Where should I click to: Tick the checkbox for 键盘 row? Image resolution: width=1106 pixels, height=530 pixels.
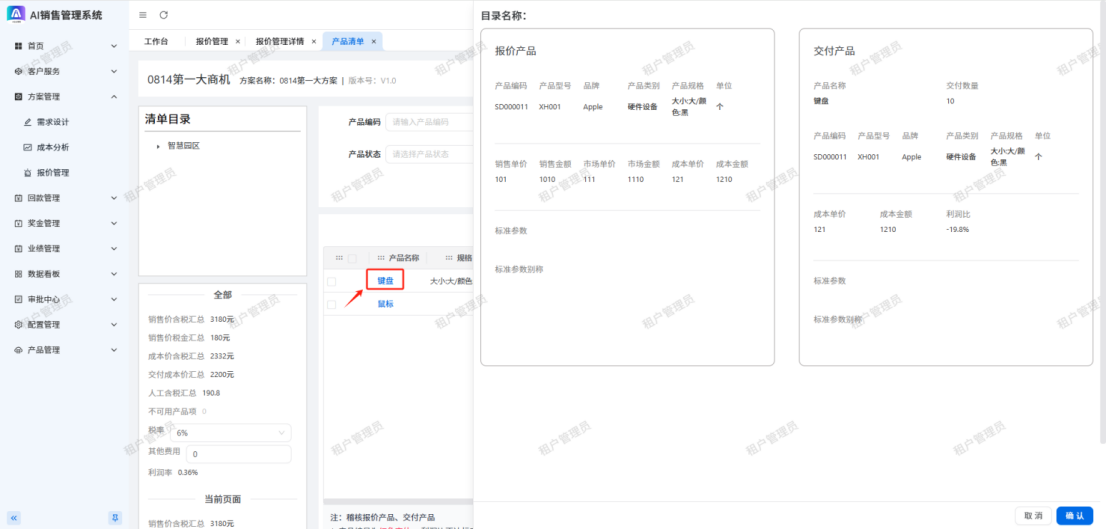[x=331, y=281]
